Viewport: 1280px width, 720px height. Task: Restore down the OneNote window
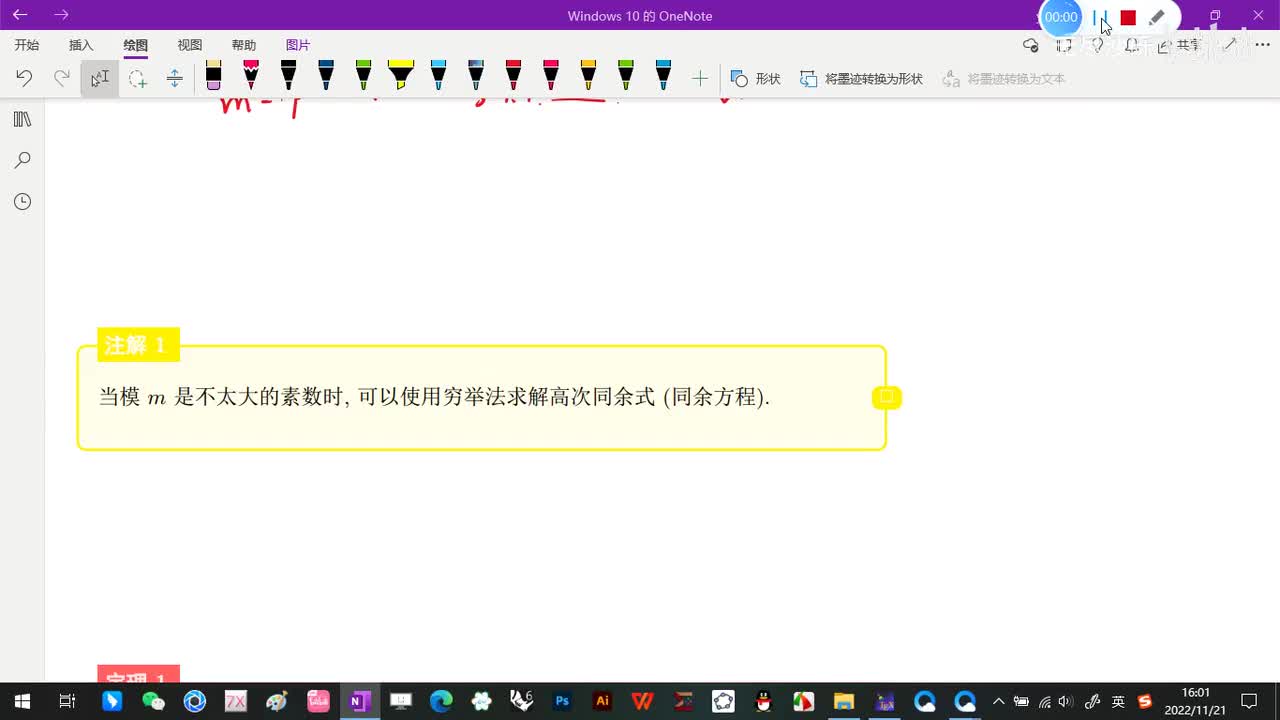point(1215,15)
